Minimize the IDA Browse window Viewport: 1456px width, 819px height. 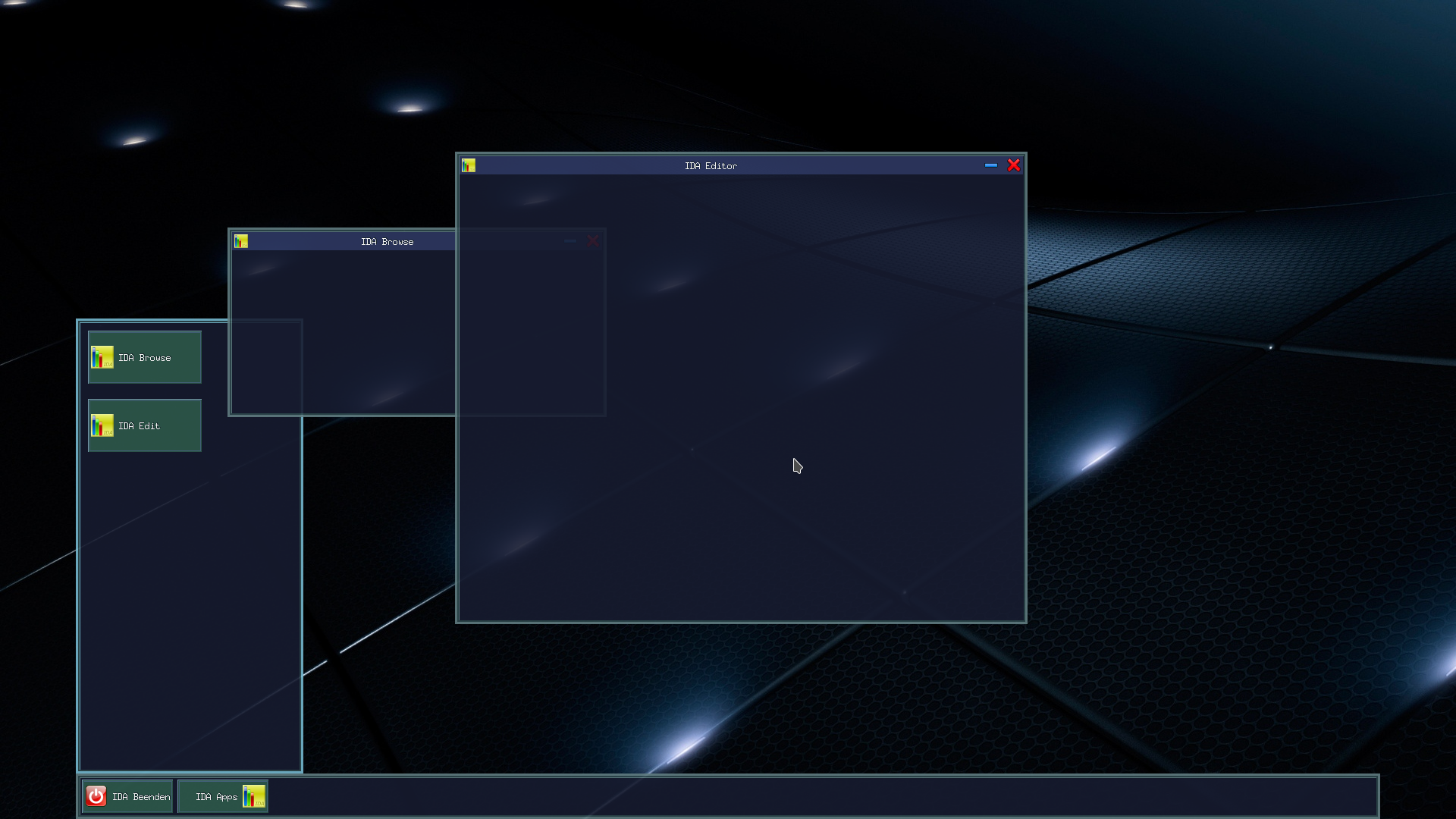[x=570, y=240]
